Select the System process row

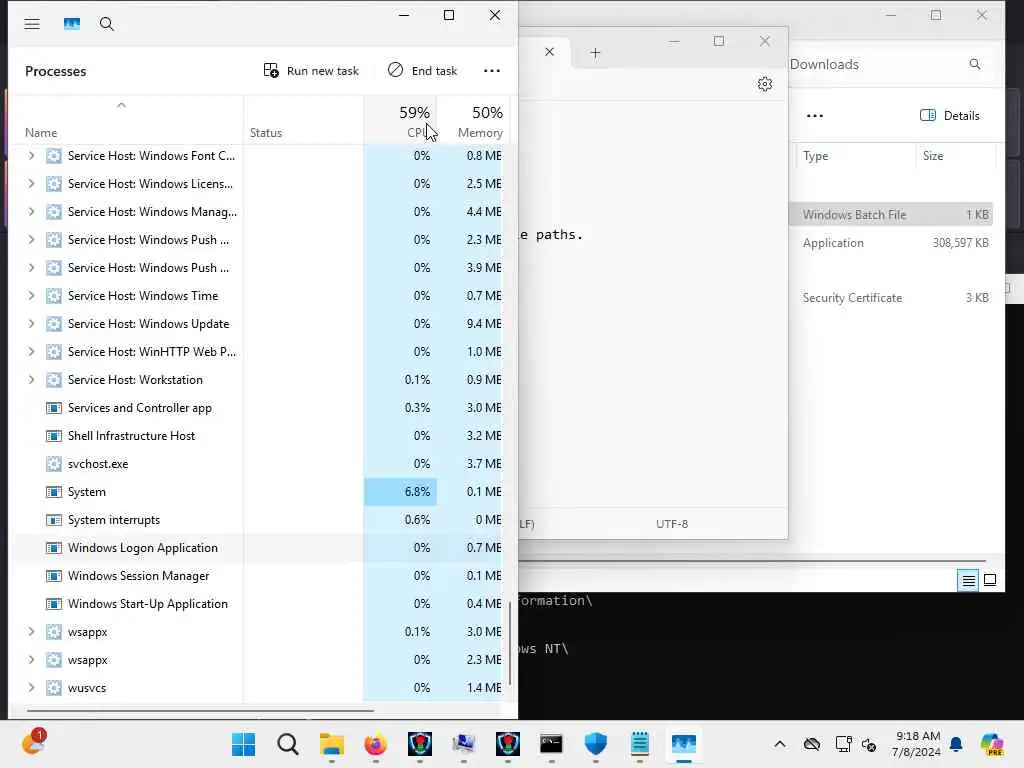[259, 492]
